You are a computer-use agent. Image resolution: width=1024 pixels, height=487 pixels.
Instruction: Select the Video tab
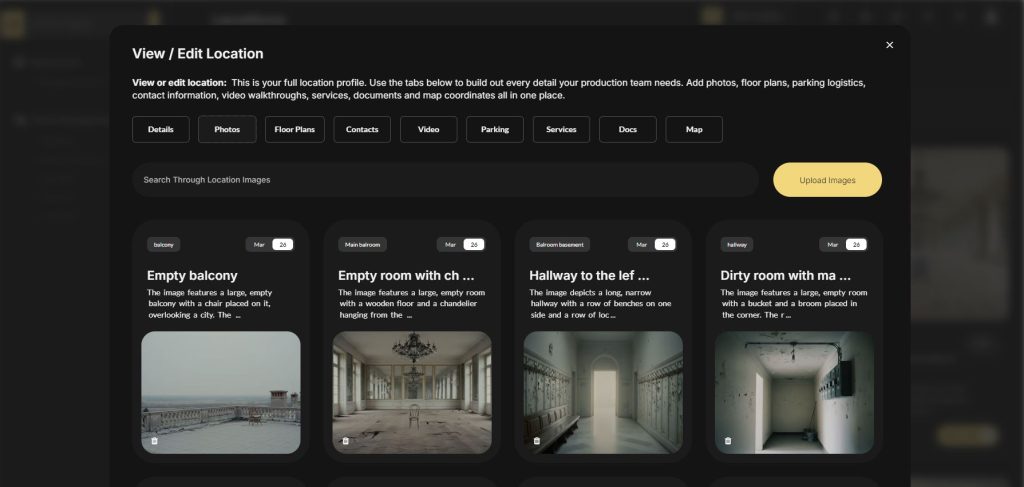tap(428, 129)
